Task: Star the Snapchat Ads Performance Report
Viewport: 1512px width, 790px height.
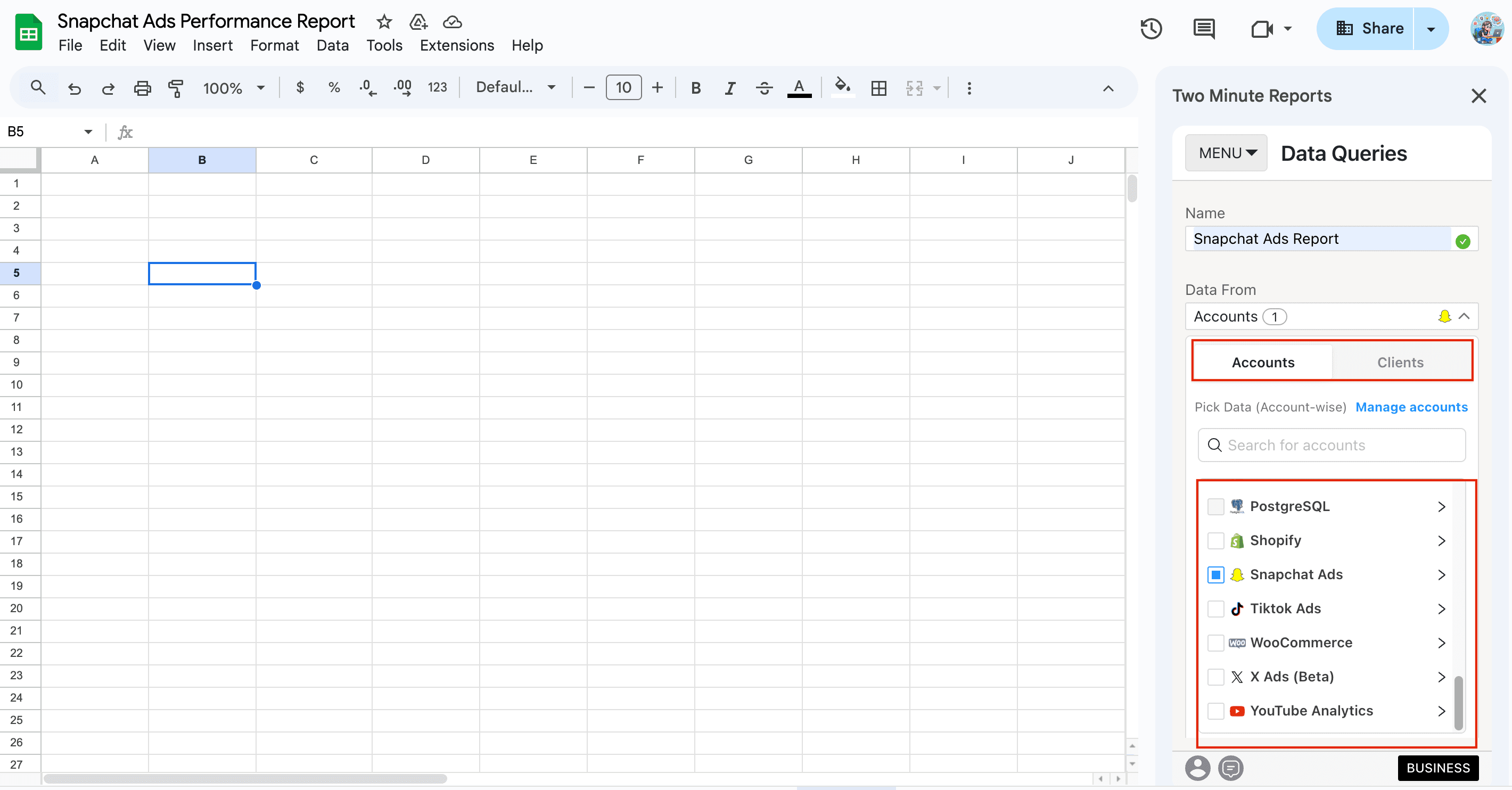Action: click(x=384, y=22)
